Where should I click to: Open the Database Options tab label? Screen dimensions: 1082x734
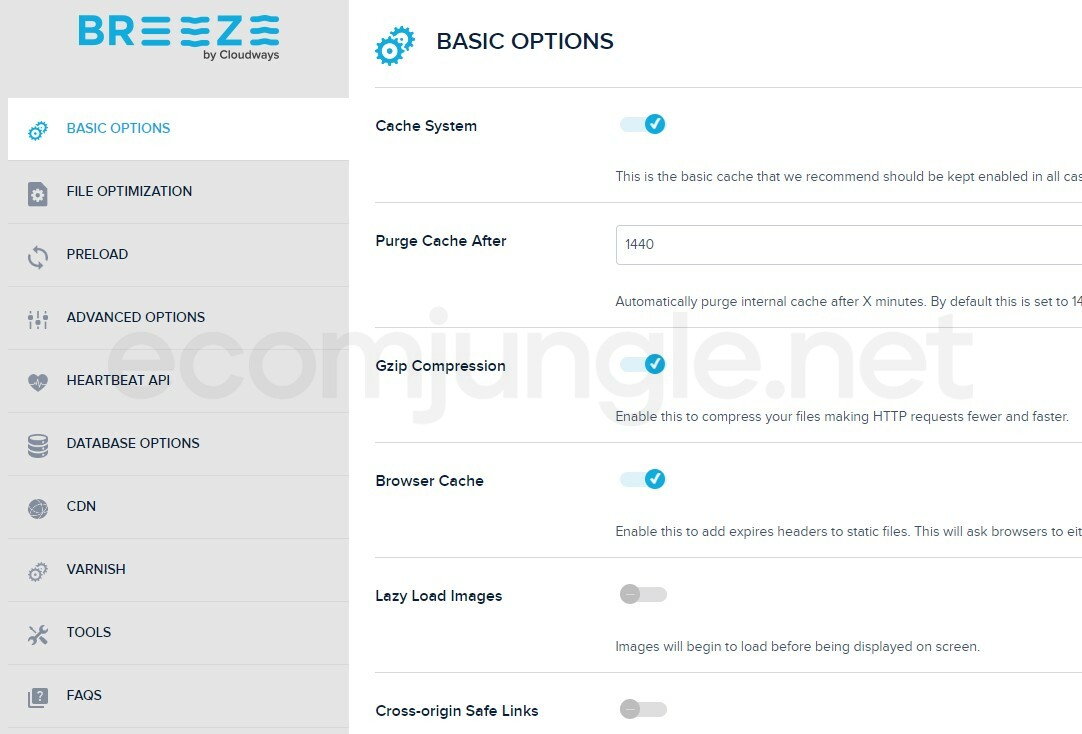click(133, 443)
